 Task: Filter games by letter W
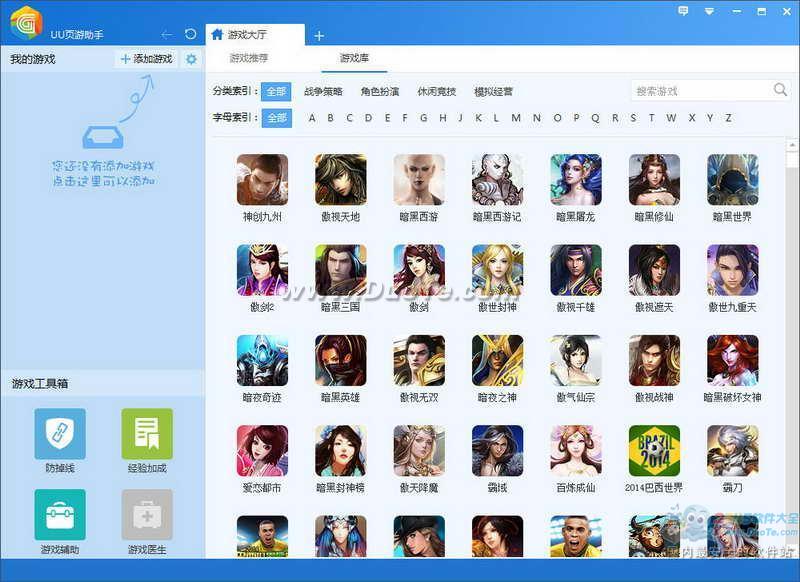point(671,118)
